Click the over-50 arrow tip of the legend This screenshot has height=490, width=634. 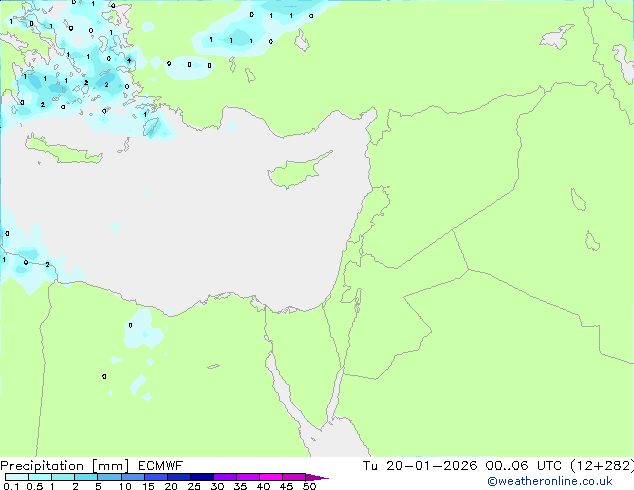coord(317,477)
